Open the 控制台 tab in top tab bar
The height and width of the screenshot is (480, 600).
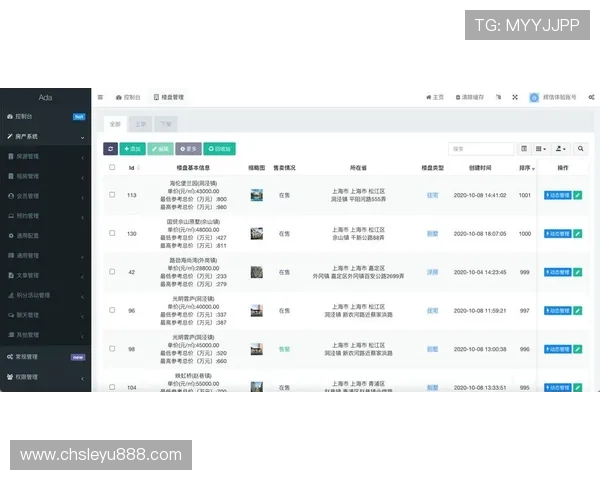click(128, 97)
